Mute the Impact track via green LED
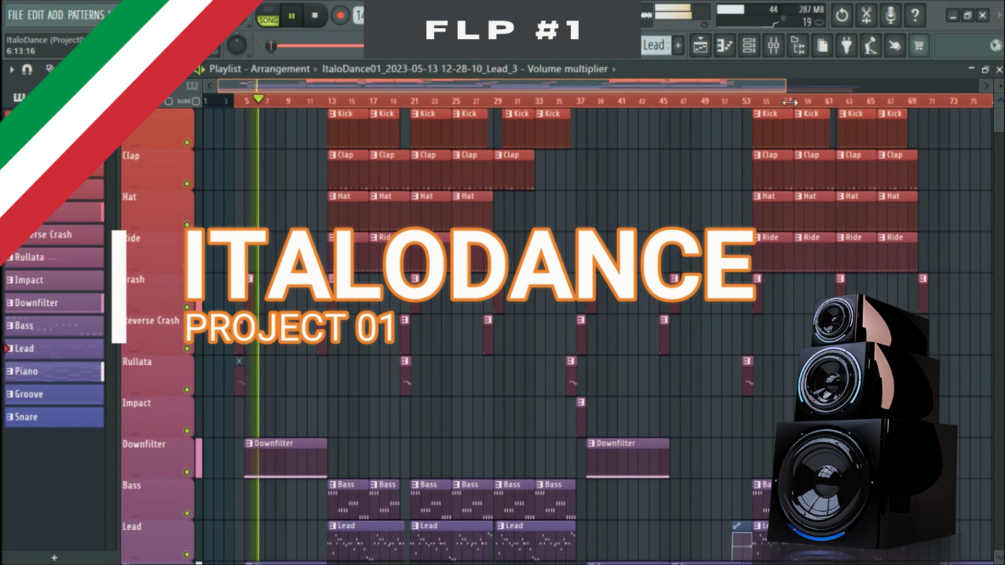The image size is (1005, 565). click(187, 431)
